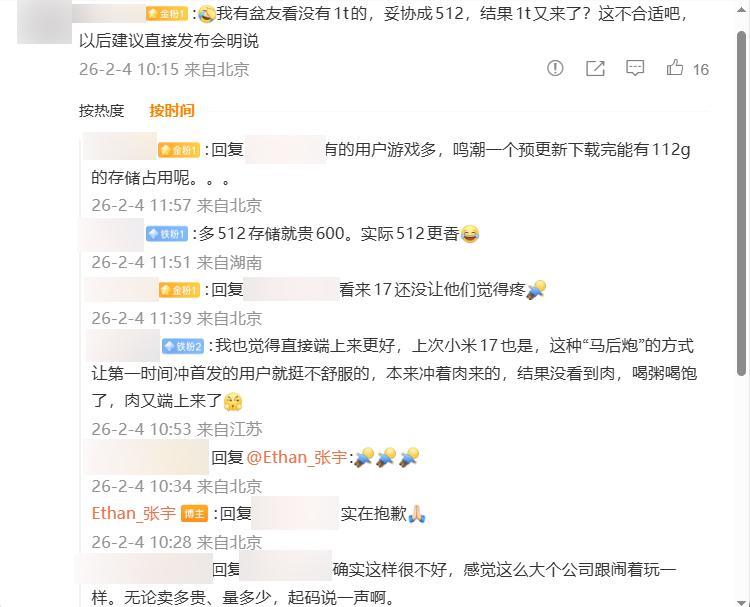Image resolution: width=750 pixels, height=607 pixels.
Task: Like the comment with thumbs-up icon
Action: [x=674, y=68]
